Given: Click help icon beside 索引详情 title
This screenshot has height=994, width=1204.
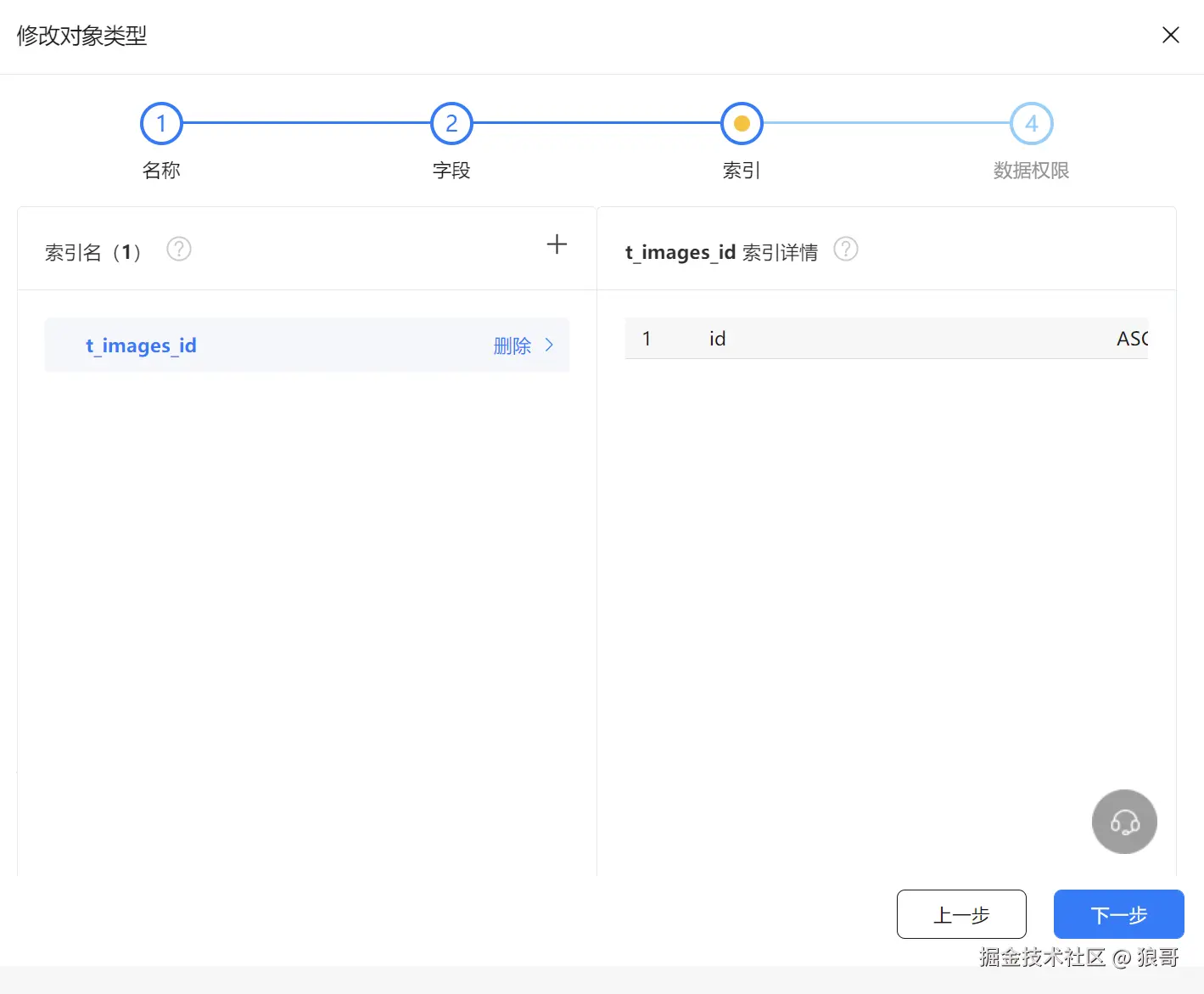Looking at the screenshot, I should point(846,250).
